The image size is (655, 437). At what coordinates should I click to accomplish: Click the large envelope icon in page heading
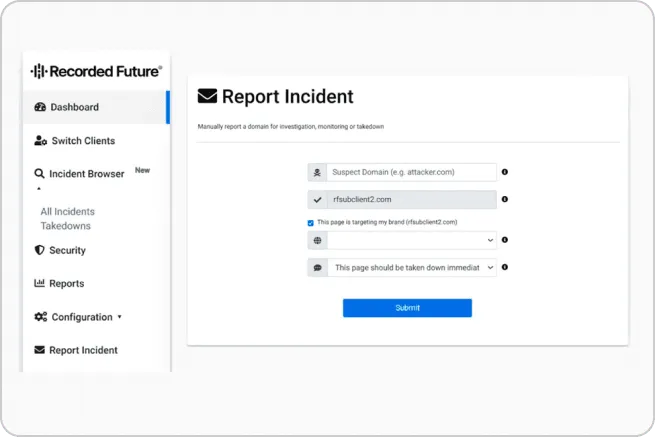pyautogui.click(x=207, y=96)
